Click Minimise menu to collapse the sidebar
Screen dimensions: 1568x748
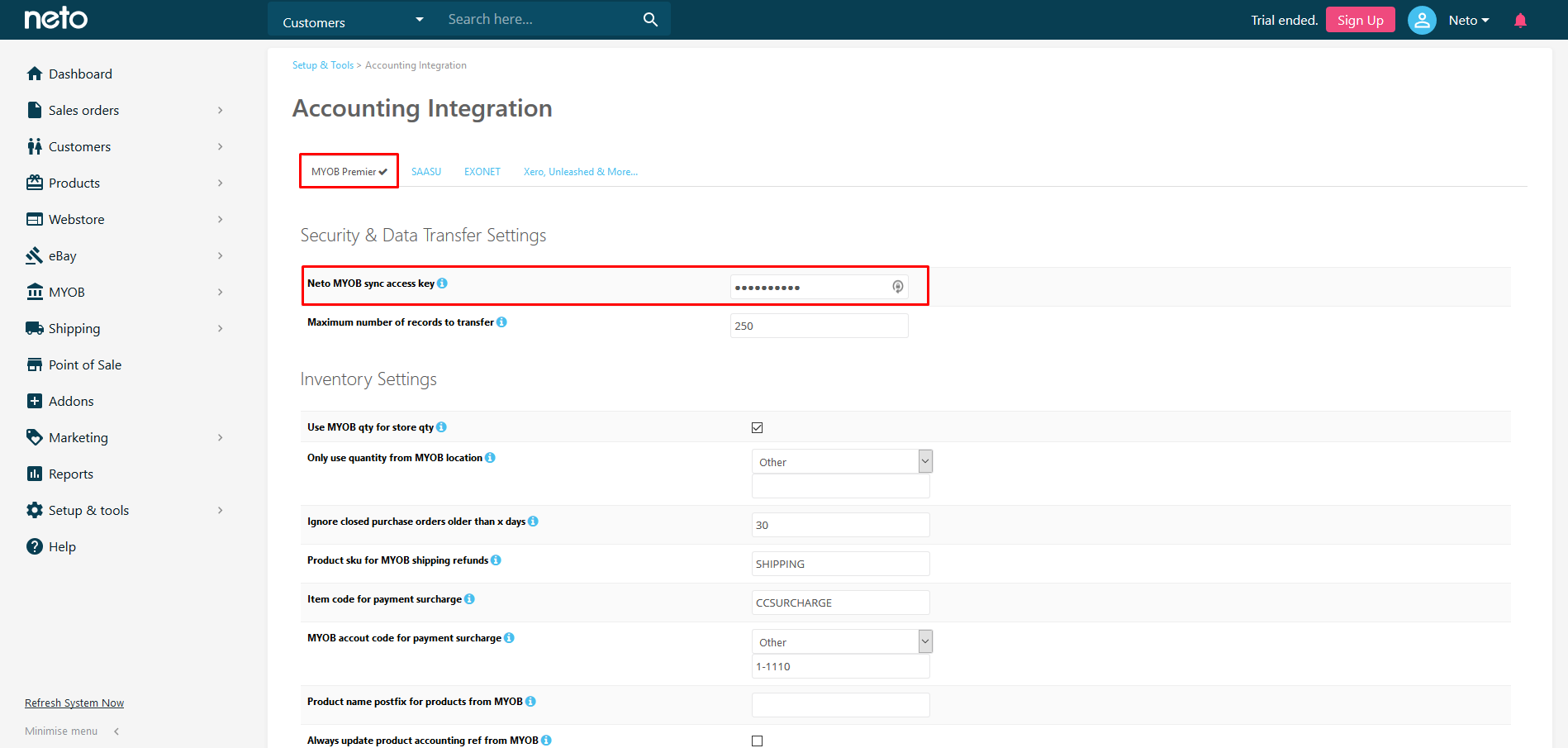tap(72, 731)
